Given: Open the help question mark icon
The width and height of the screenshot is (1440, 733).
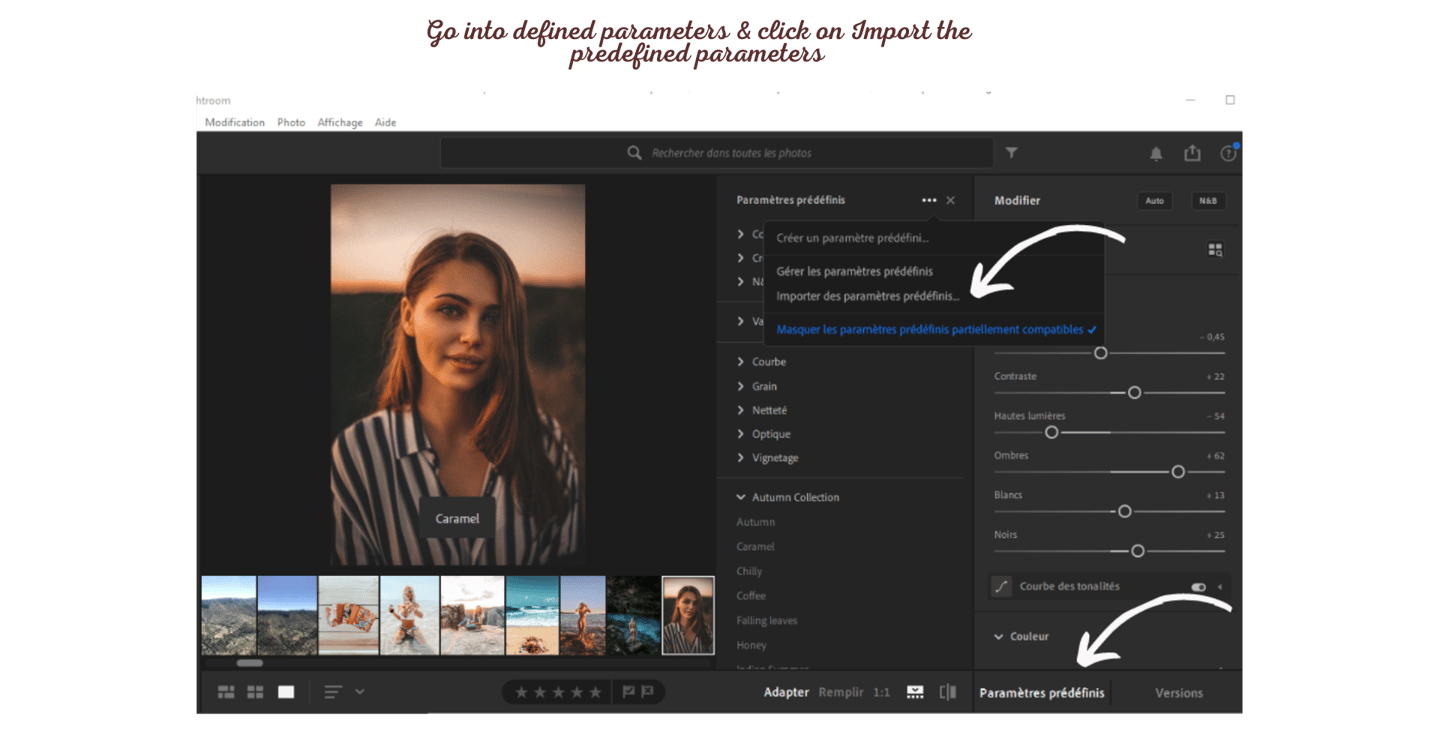Looking at the screenshot, I should [x=1228, y=153].
